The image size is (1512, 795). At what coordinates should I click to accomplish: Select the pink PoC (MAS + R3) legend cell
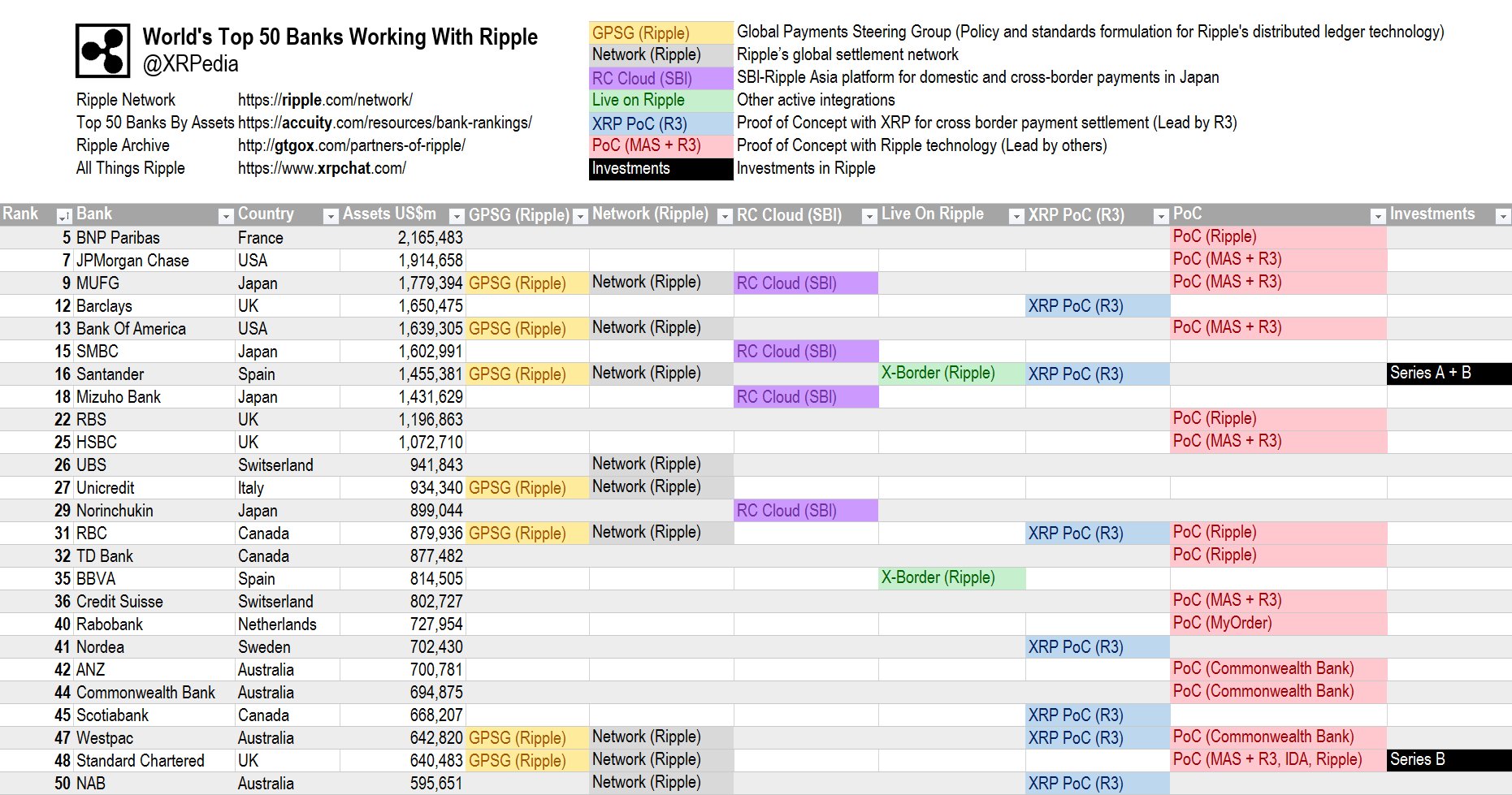click(x=661, y=146)
